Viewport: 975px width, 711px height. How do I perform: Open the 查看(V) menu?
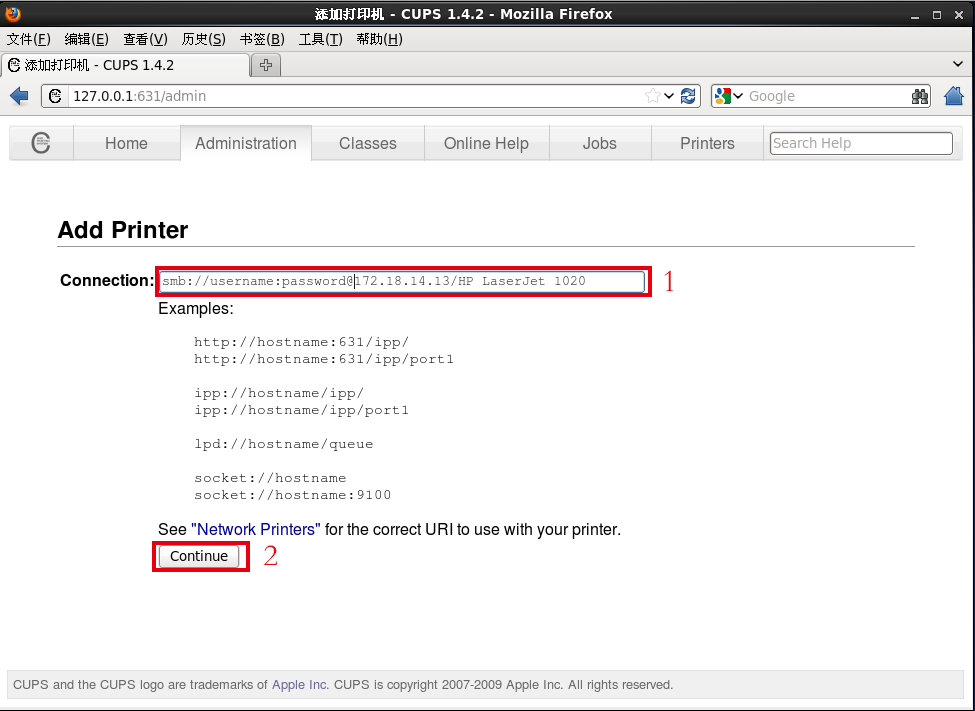pos(145,39)
